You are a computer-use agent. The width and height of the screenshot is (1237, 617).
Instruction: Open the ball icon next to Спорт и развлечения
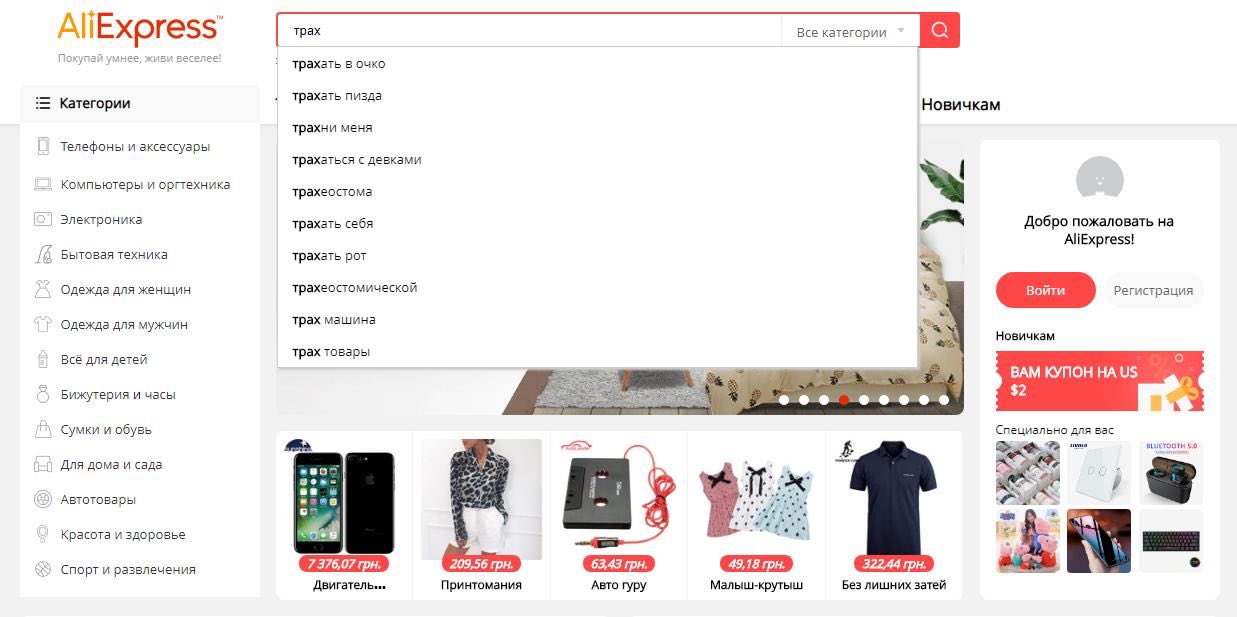(x=43, y=569)
